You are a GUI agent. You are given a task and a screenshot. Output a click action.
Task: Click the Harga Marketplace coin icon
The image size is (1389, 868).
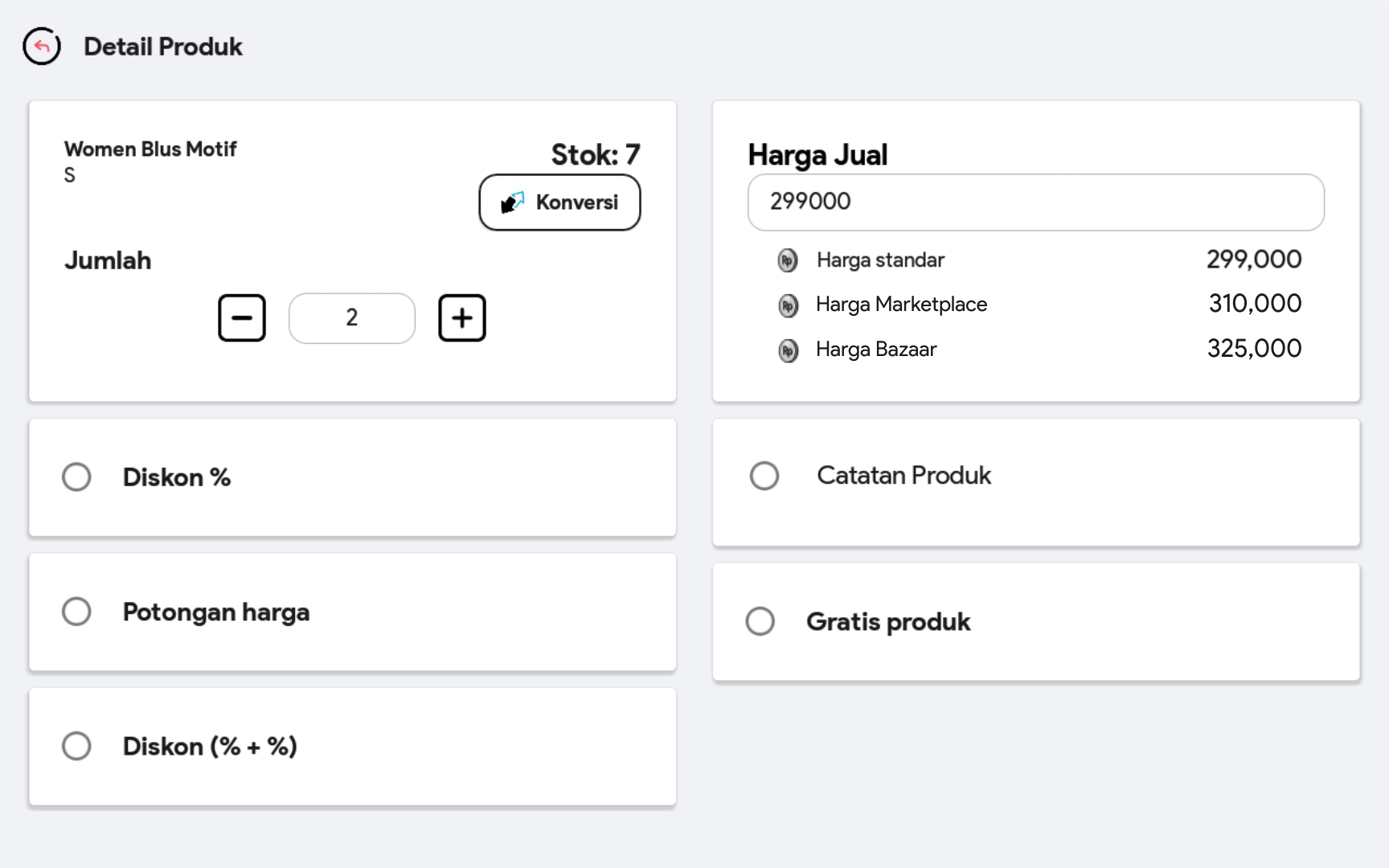pyautogui.click(x=788, y=305)
